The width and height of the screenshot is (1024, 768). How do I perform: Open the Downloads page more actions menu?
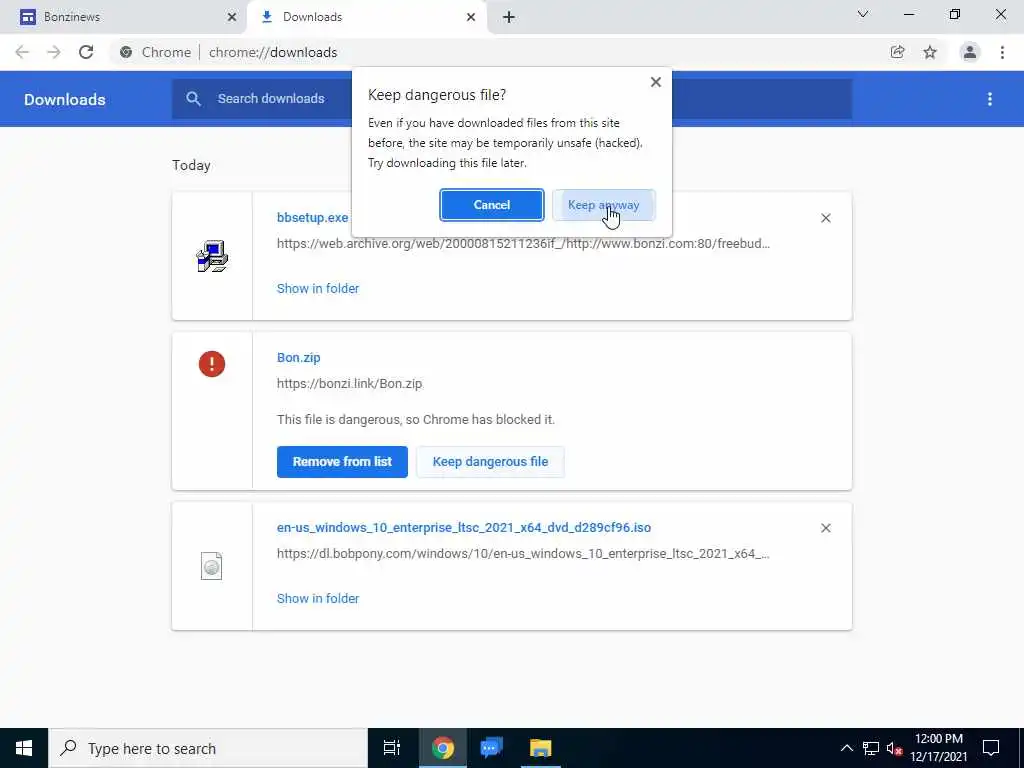tap(990, 99)
